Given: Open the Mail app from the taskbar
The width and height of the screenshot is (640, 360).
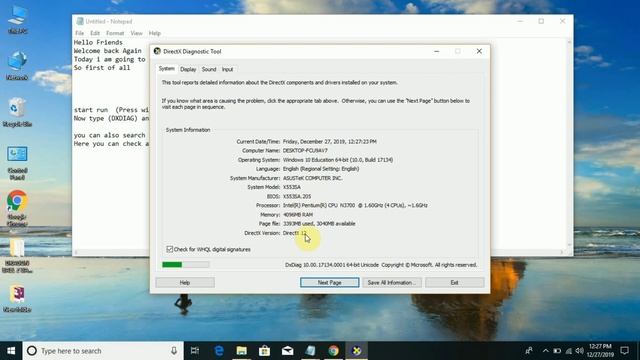Looking at the screenshot, I should (x=287, y=351).
